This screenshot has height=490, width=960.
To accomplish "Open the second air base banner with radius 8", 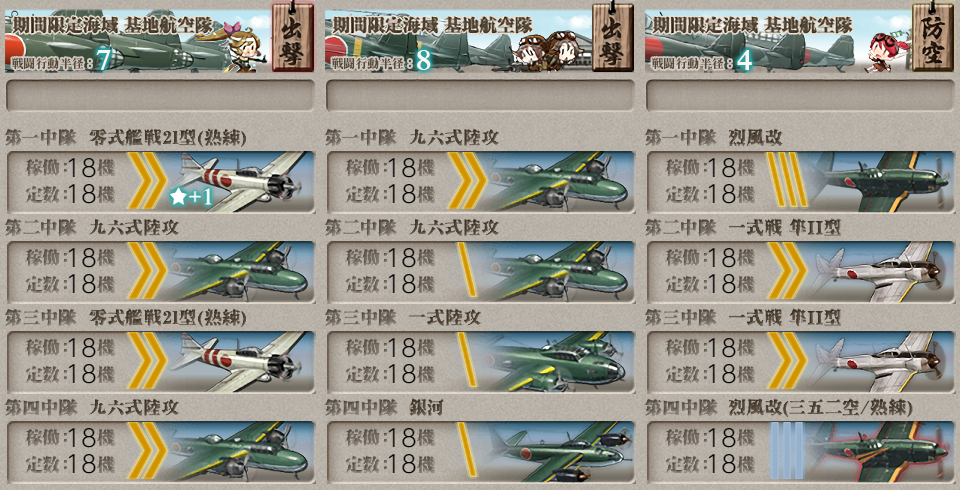I will [458, 40].
